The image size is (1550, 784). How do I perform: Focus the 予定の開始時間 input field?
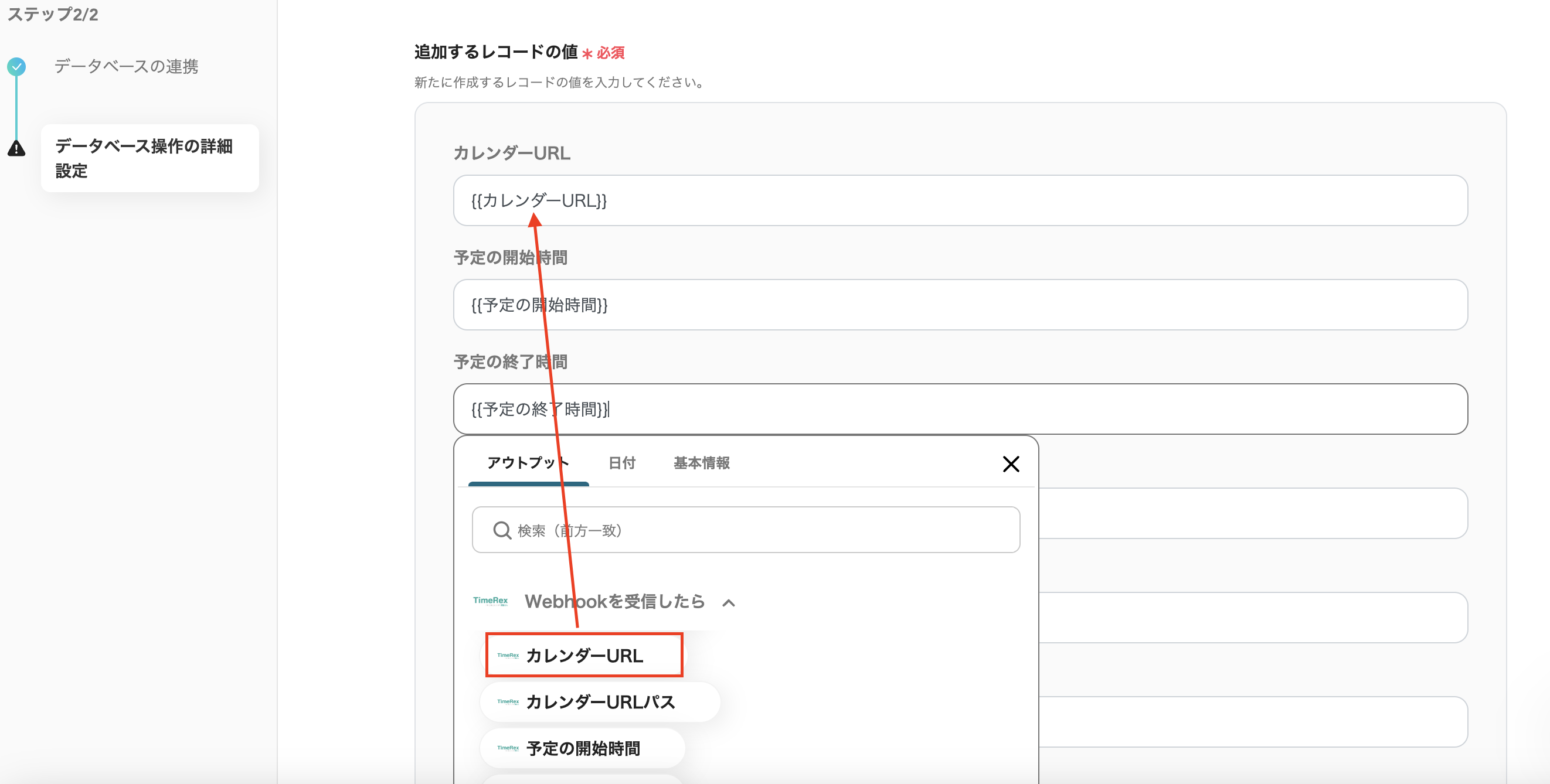pyautogui.click(x=960, y=305)
